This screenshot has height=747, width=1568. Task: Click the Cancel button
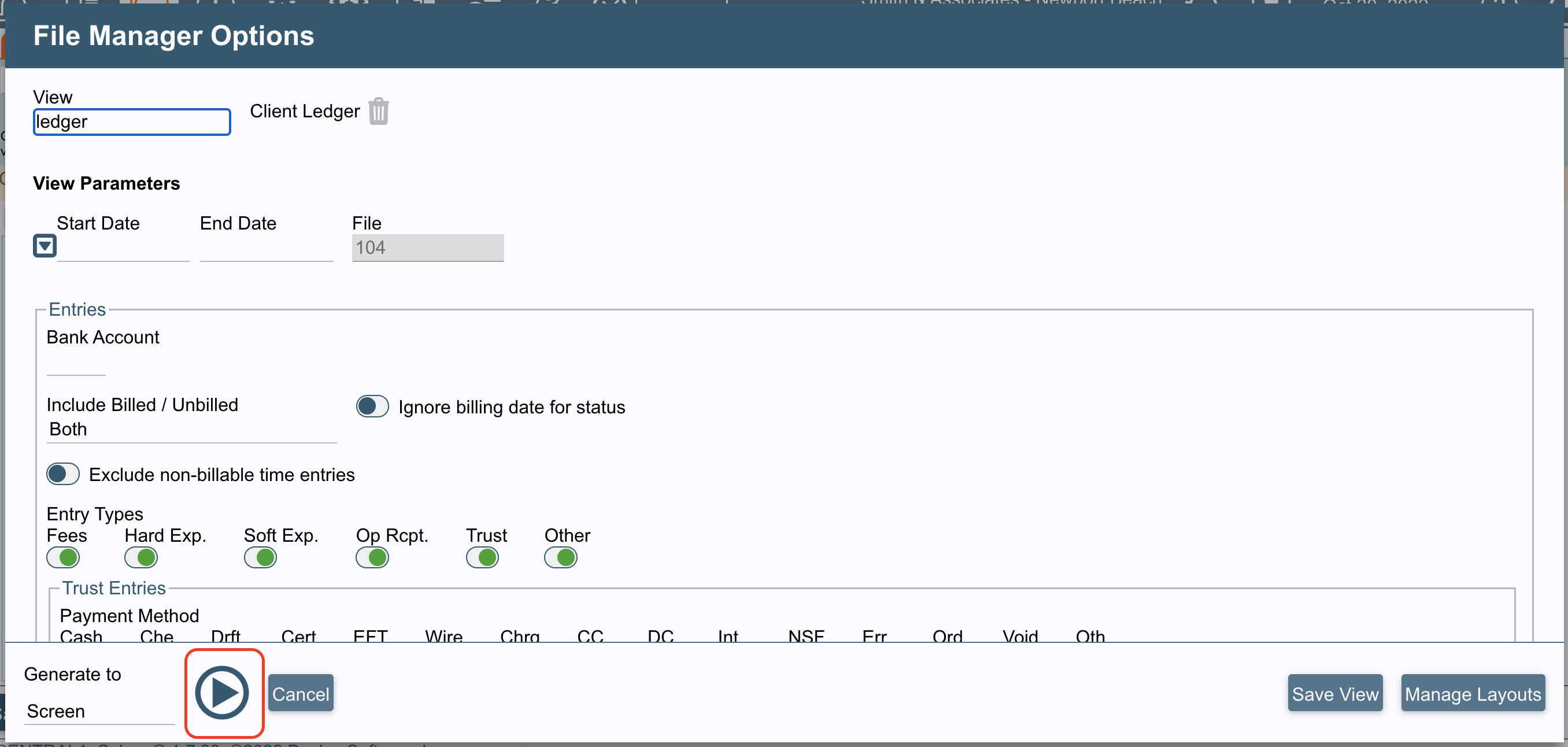point(301,693)
